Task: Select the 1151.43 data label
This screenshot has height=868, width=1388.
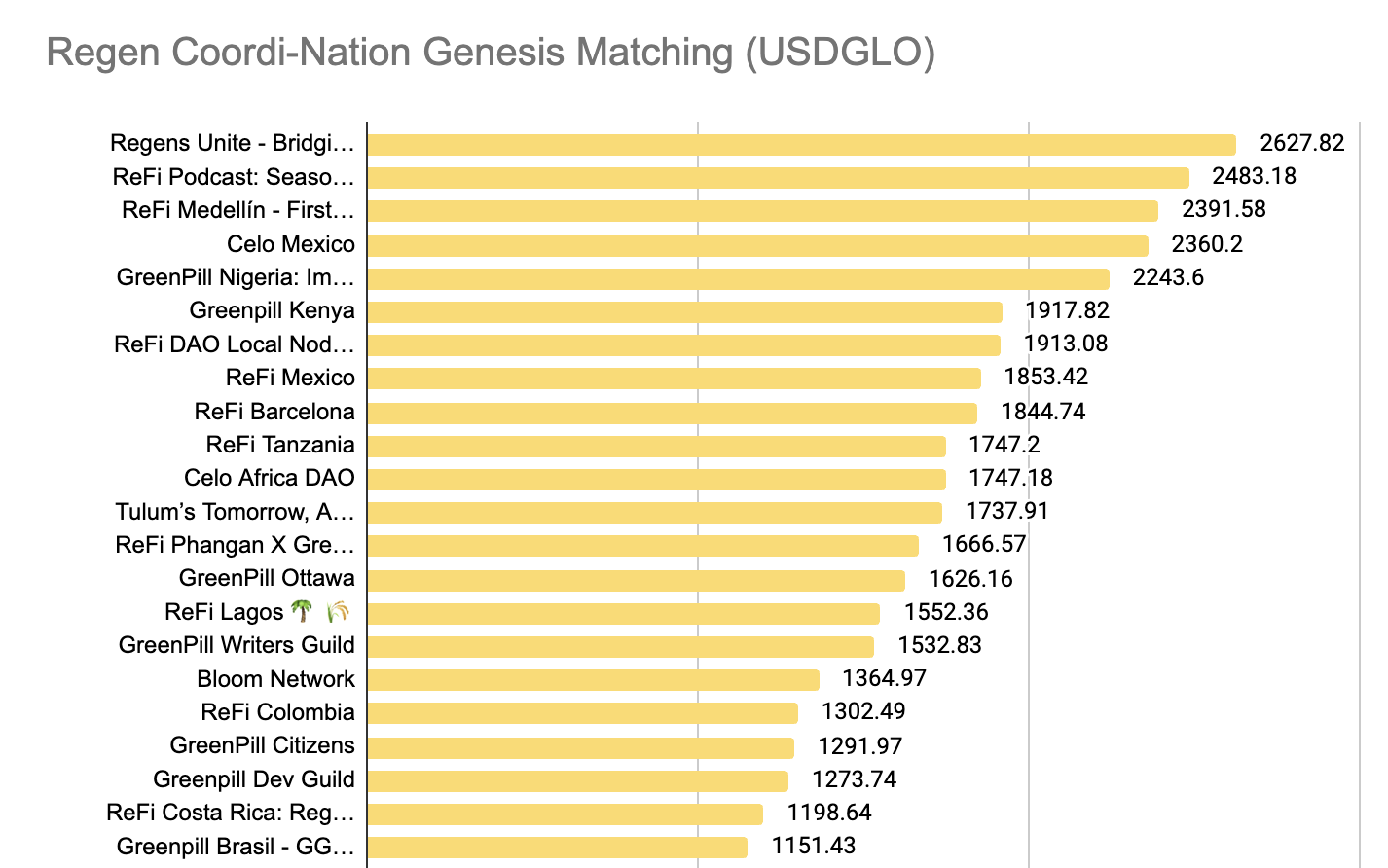Action: click(813, 846)
